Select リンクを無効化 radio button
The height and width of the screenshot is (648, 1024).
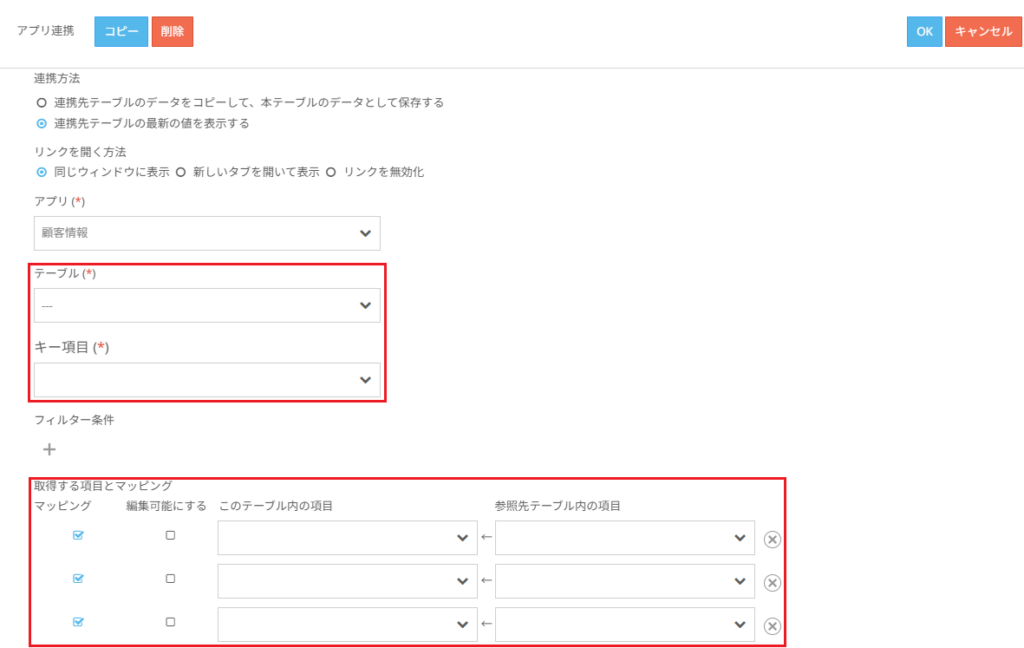(331, 172)
